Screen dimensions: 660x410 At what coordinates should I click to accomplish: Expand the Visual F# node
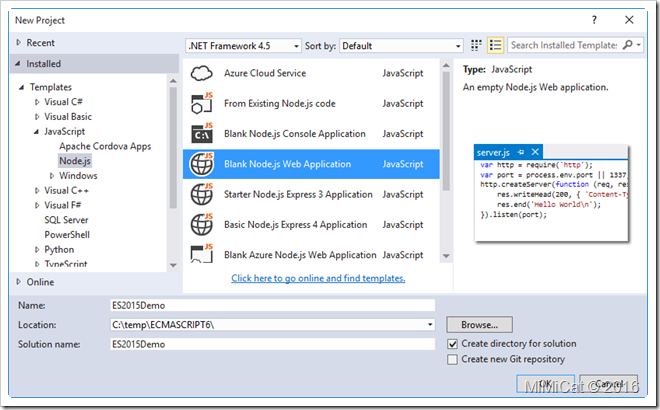(x=37, y=205)
